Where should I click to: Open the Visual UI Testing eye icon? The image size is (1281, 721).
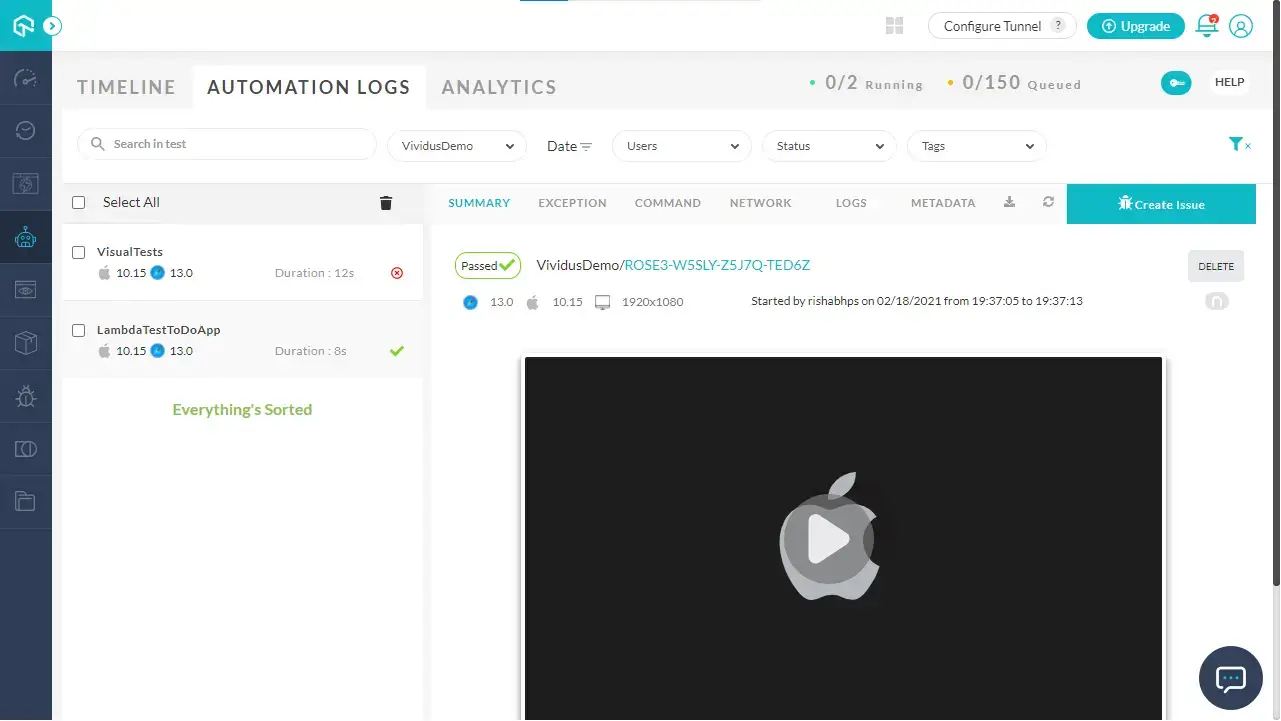point(25,289)
